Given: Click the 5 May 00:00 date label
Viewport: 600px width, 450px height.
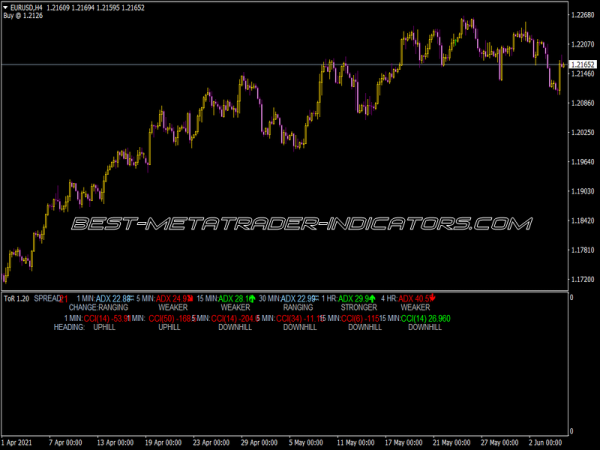Looking at the screenshot, I should pyautogui.click(x=306, y=443).
